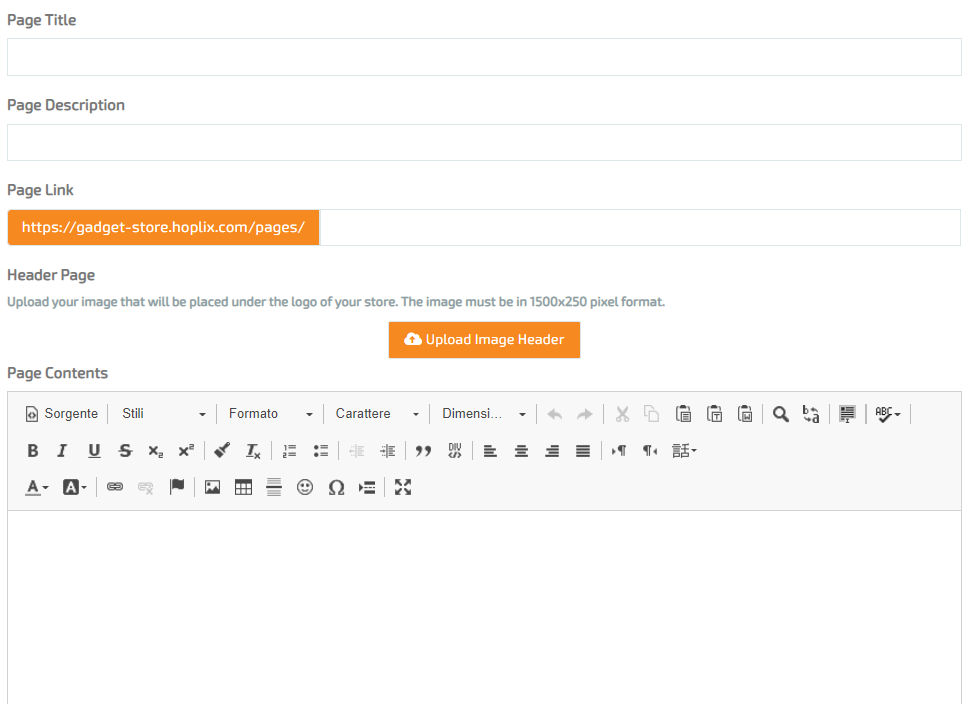Click the gadget-store.hoplix.com/pages URL prefix
Viewport: 971px width, 704px height.
[x=163, y=227]
